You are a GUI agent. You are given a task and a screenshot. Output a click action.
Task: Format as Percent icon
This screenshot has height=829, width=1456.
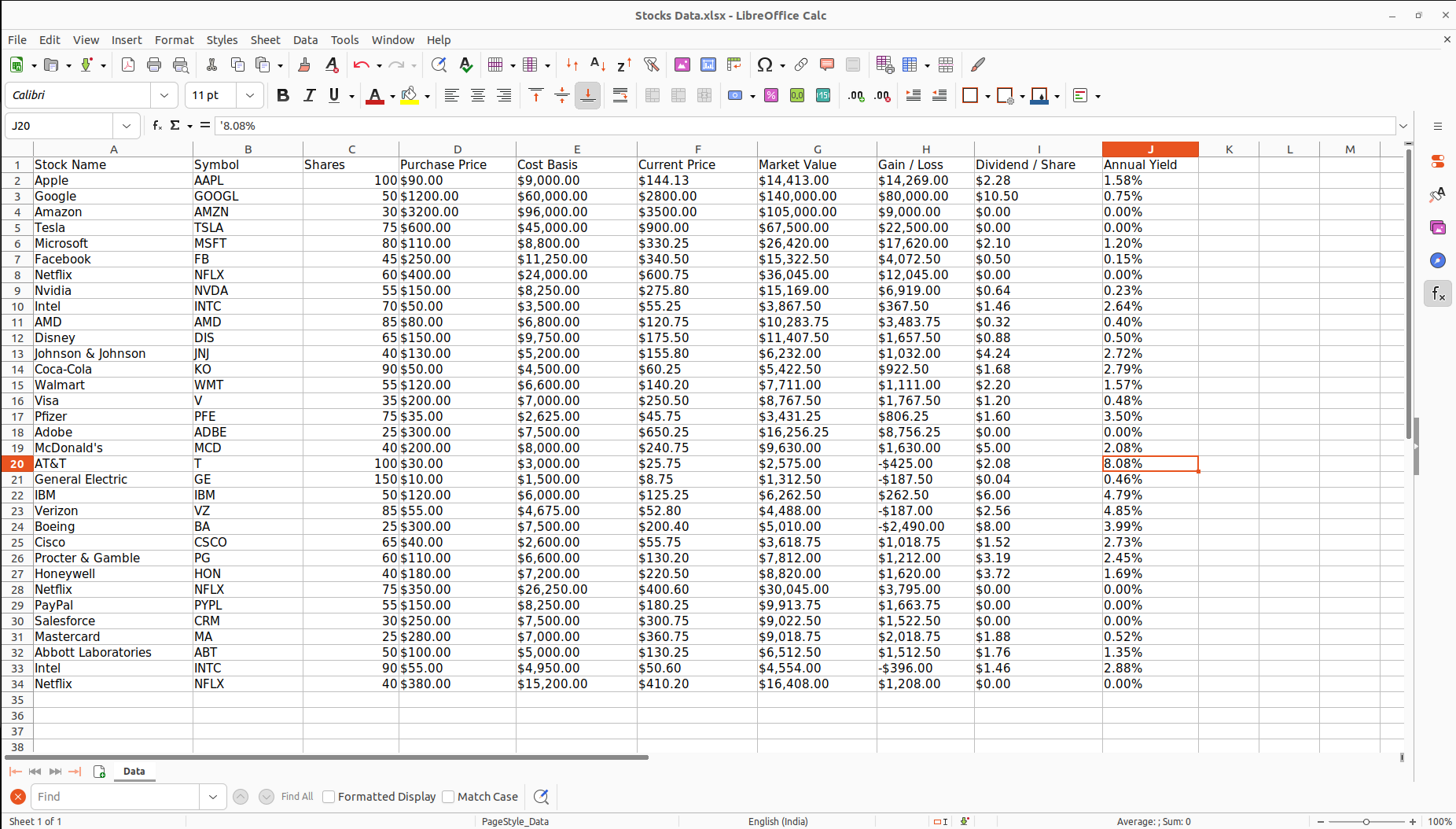coord(771,95)
